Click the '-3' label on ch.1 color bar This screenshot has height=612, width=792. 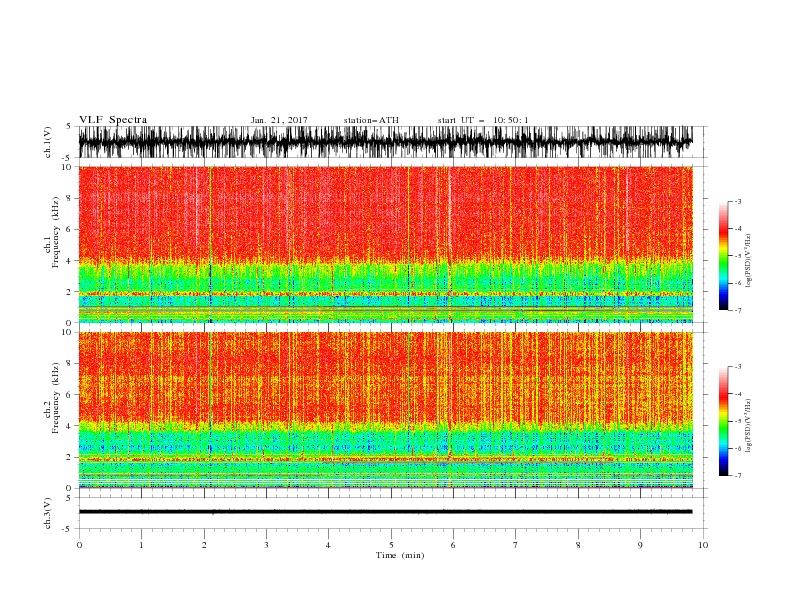point(737,201)
